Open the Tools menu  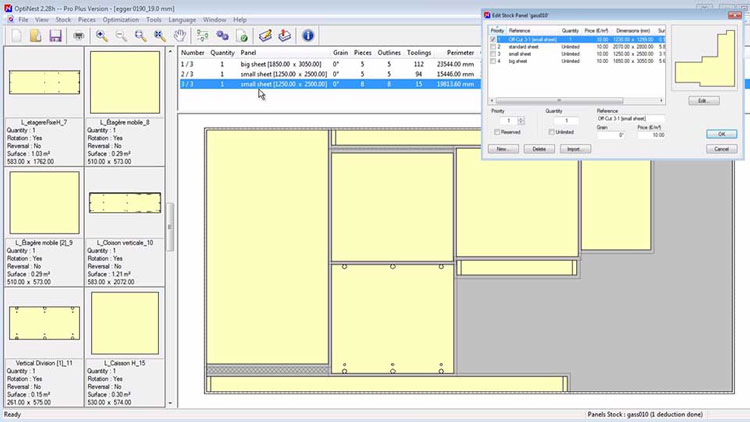pos(154,20)
